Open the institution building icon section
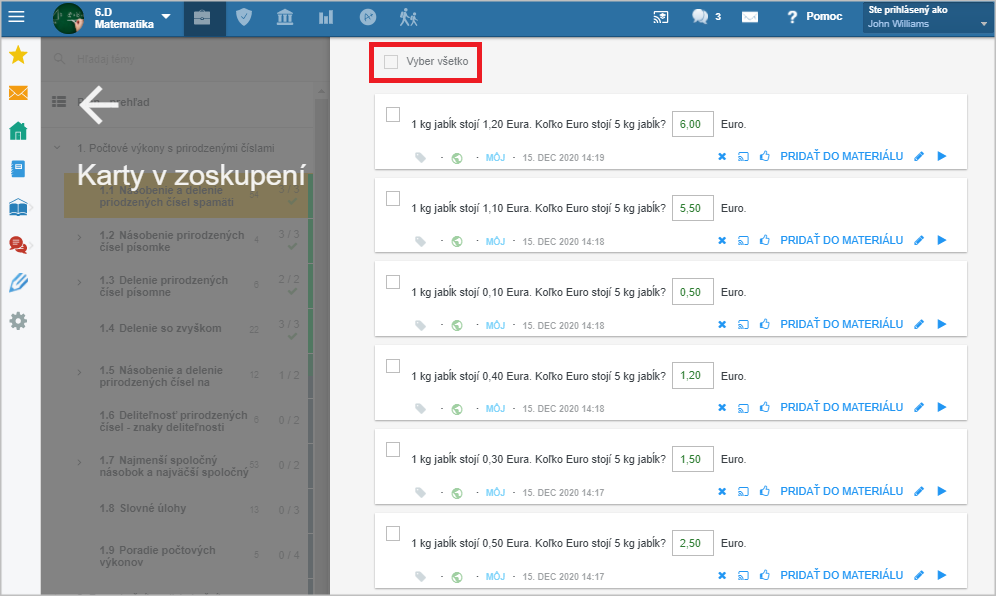This screenshot has width=996, height=596. point(285,17)
